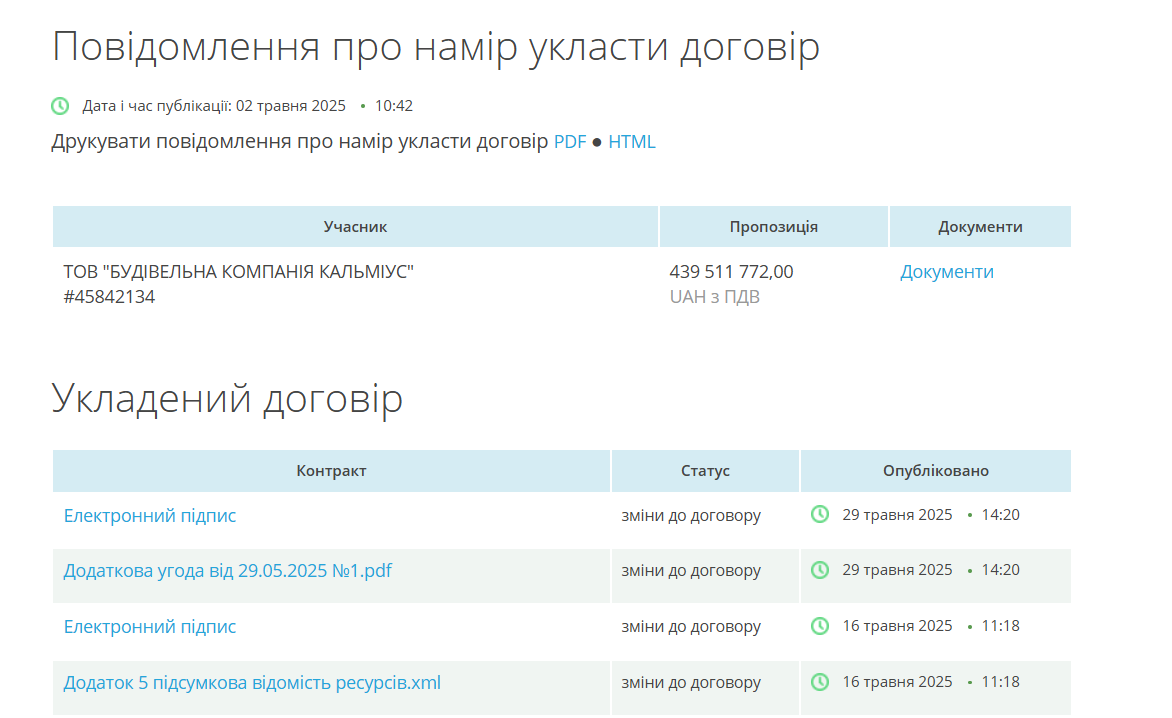The height and width of the screenshot is (718, 1172).
Task: Click the Укладений договір section heading
Action: point(227,398)
